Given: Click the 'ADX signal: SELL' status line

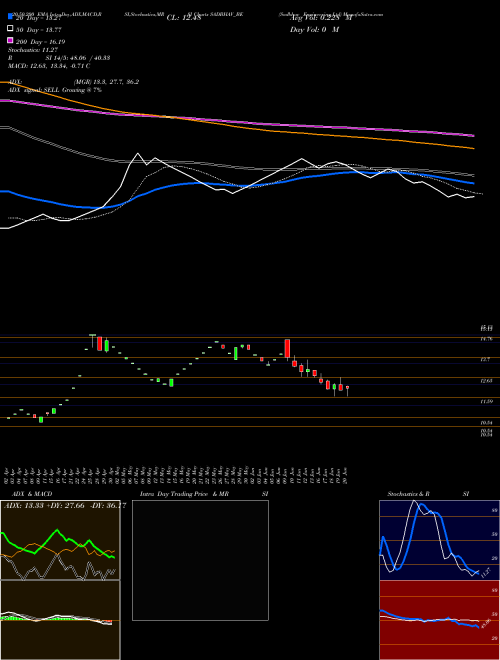Looking at the screenshot, I should point(55,90).
